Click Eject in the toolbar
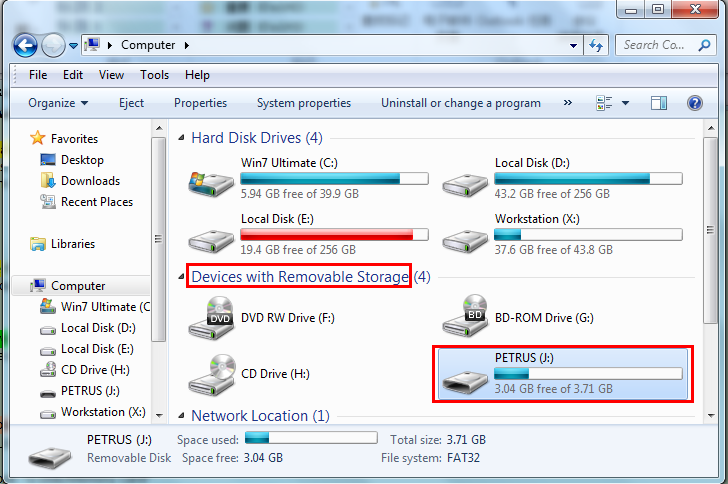 [x=131, y=103]
